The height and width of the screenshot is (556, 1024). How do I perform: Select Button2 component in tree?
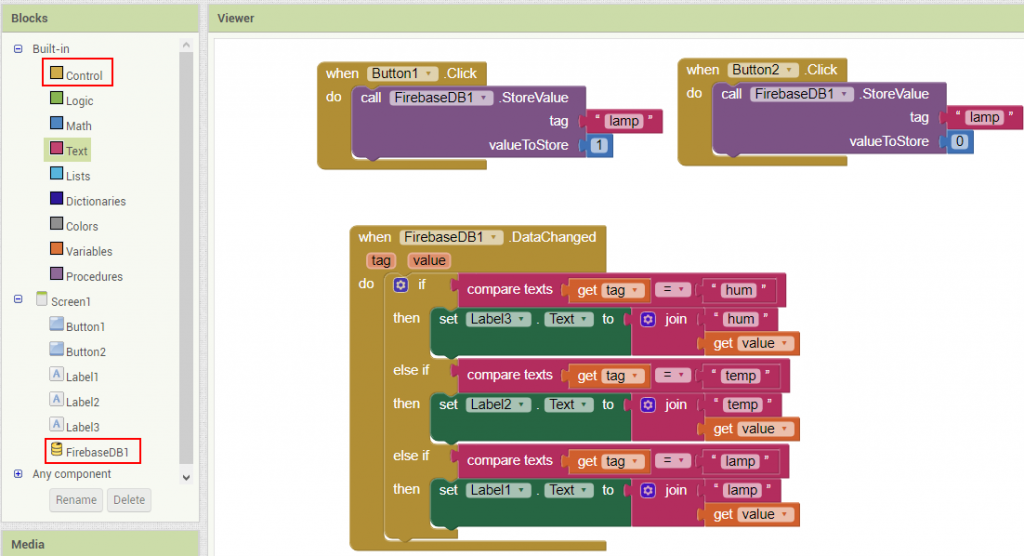pos(78,351)
